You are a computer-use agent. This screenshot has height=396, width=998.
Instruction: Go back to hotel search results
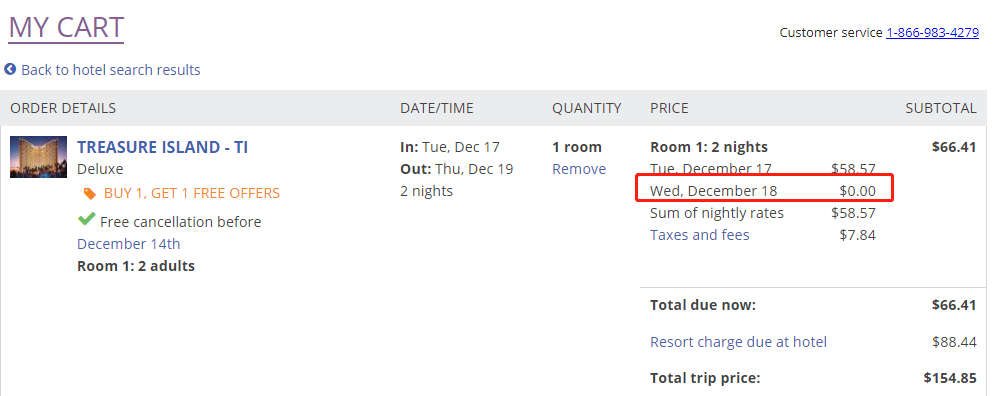point(111,70)
